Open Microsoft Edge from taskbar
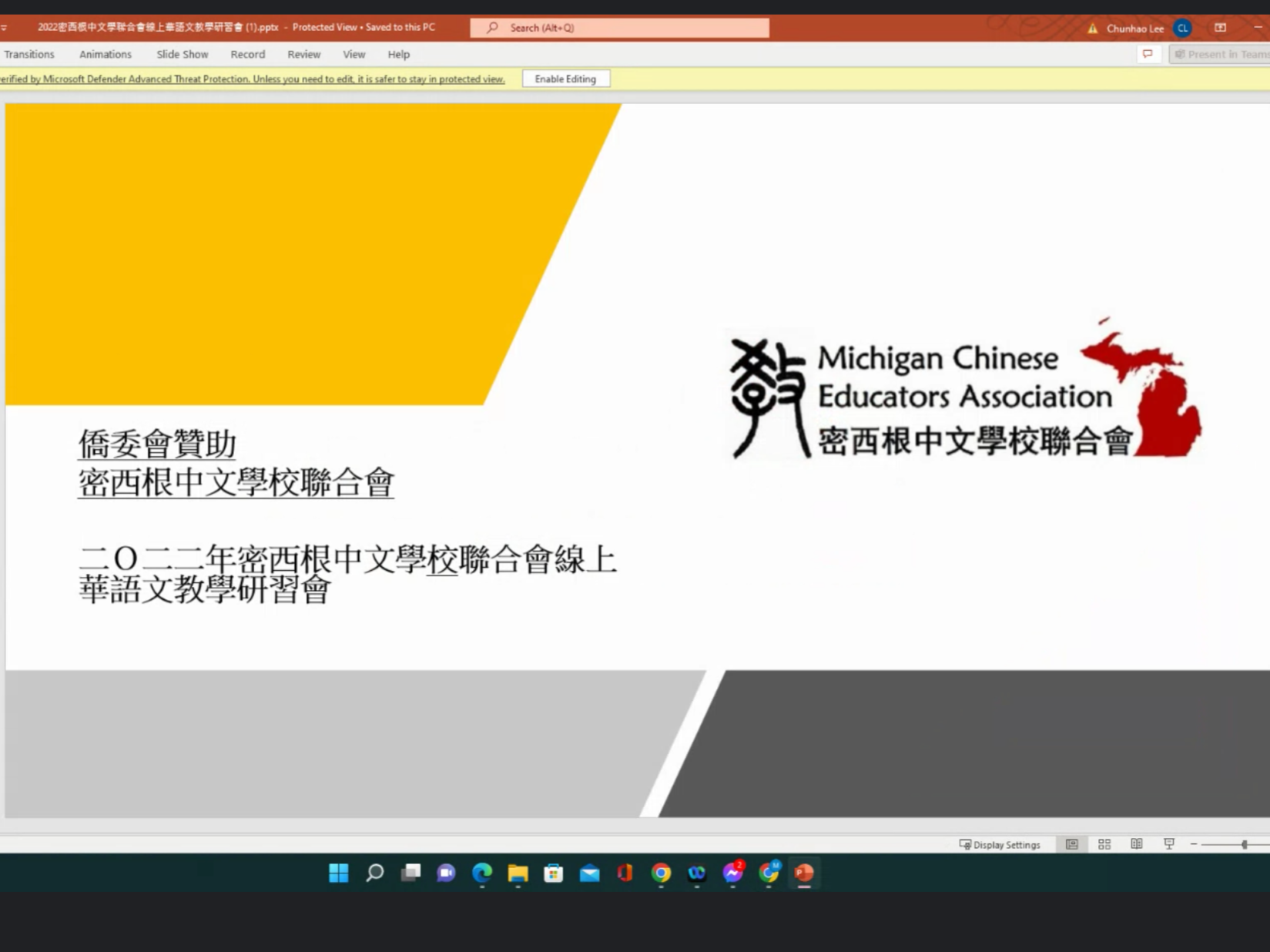Image resolution: width=1270 pixels, height=952 pixels. coord(482,873)
